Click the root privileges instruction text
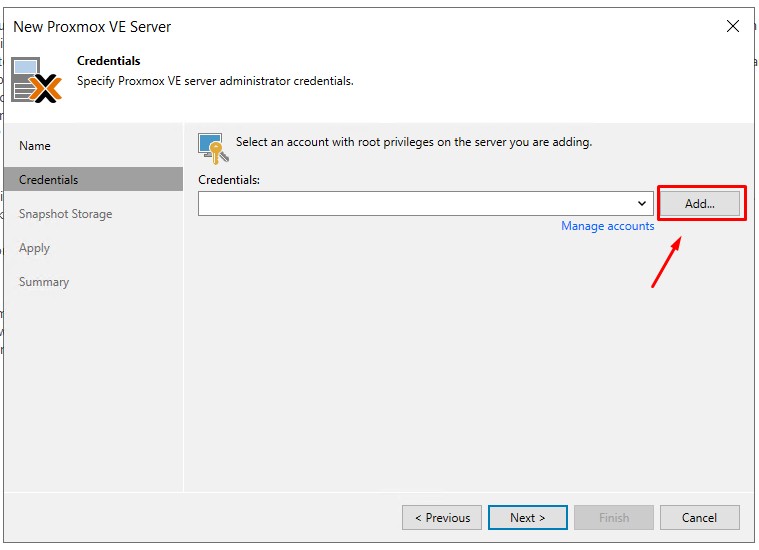 point(413,142)
